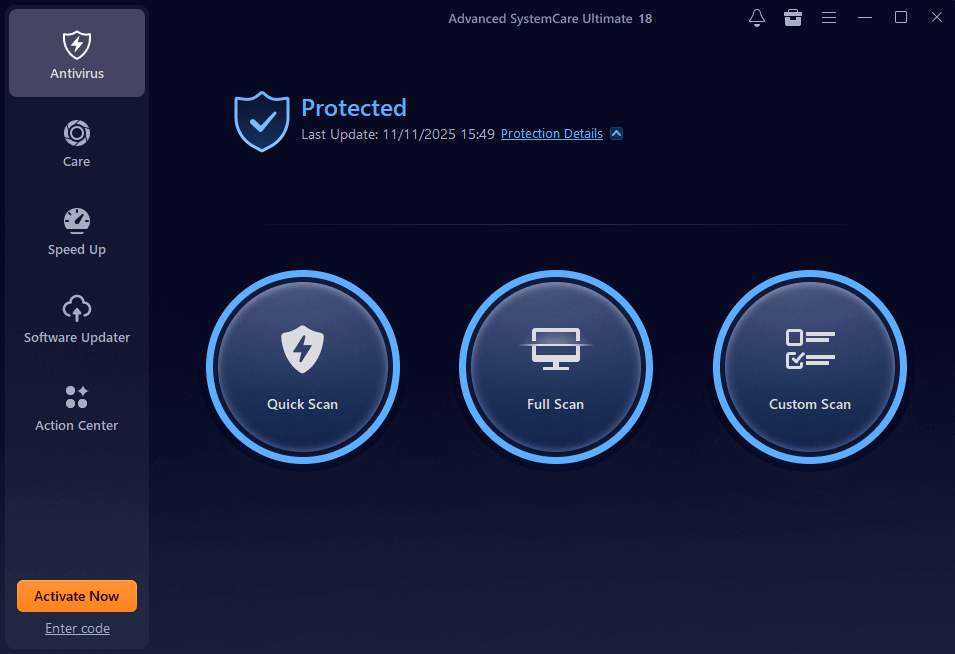The image size is (955, 654).
Task: Expand protection details with chevron arrow
Action: pos(616,134)
